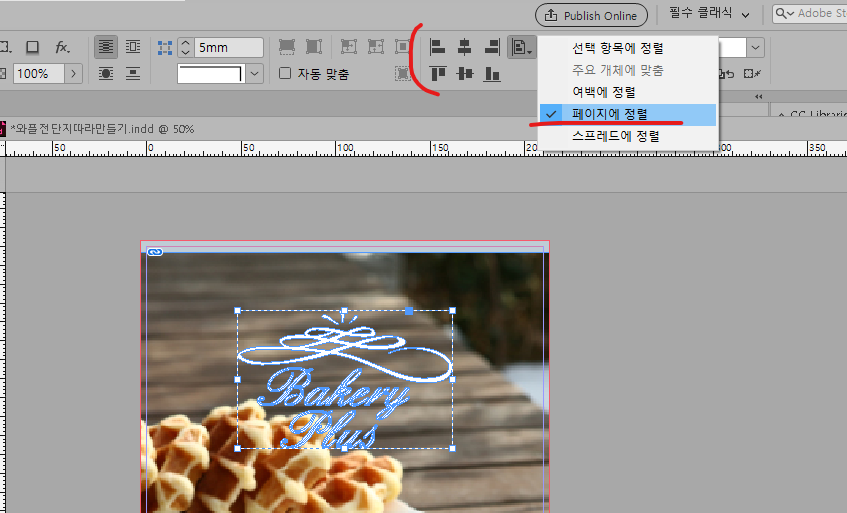Screen dimensions: 847x513
Task: Click the frame chain link badge
Action: point(155,252)
